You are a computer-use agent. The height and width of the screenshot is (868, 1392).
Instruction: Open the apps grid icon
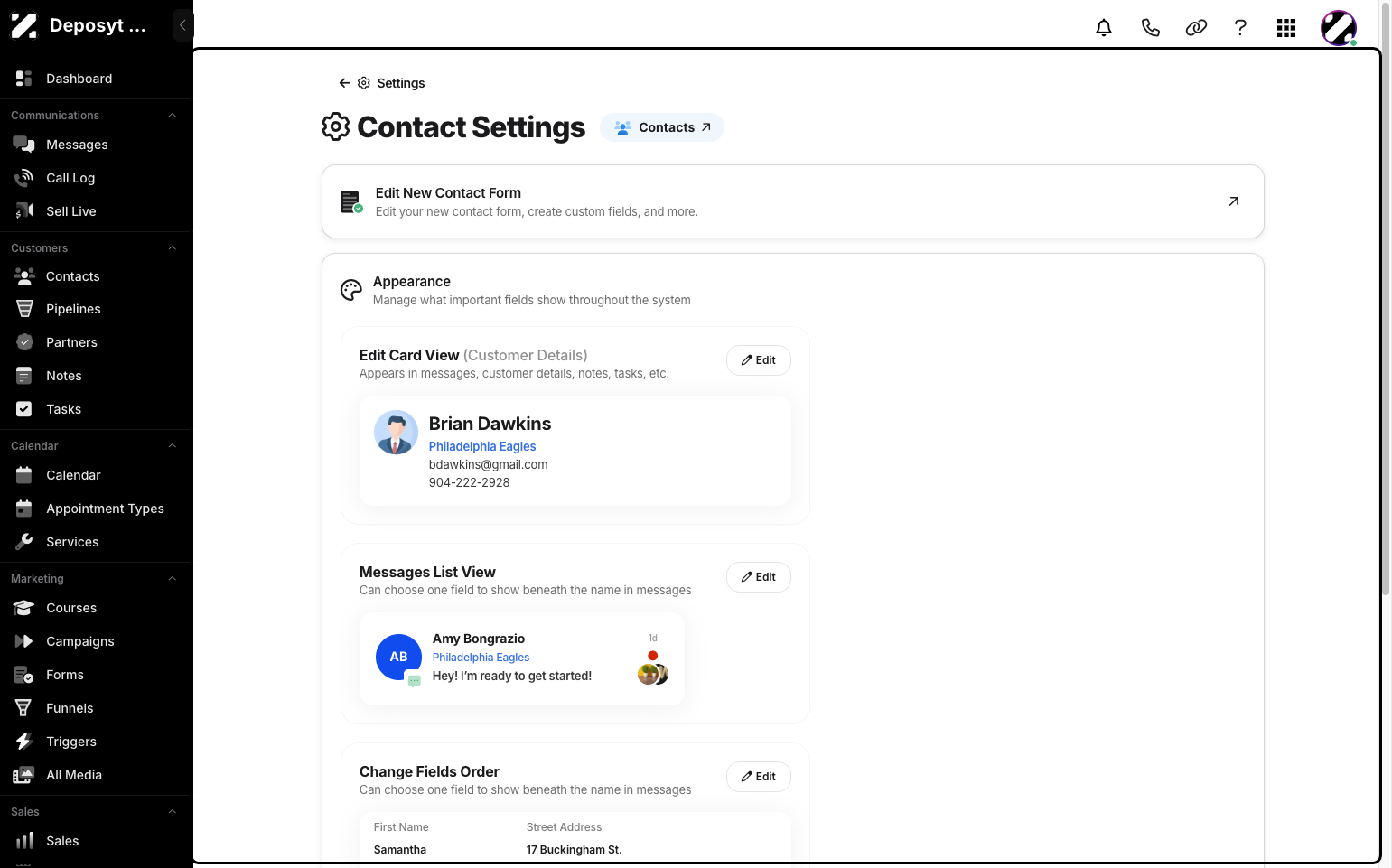pos(1286,28)
